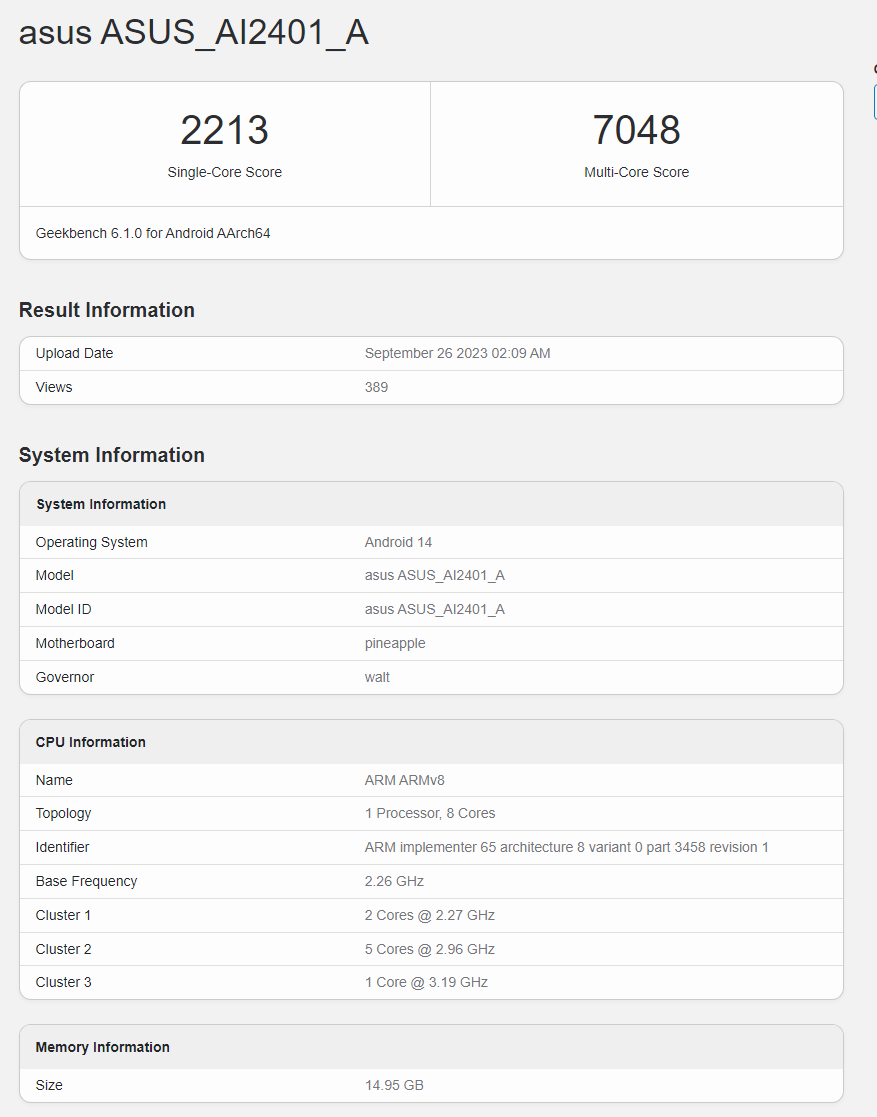Click the Multi-Core Score label
This screenshot has height=1117, width=877.
coord(636,172)
